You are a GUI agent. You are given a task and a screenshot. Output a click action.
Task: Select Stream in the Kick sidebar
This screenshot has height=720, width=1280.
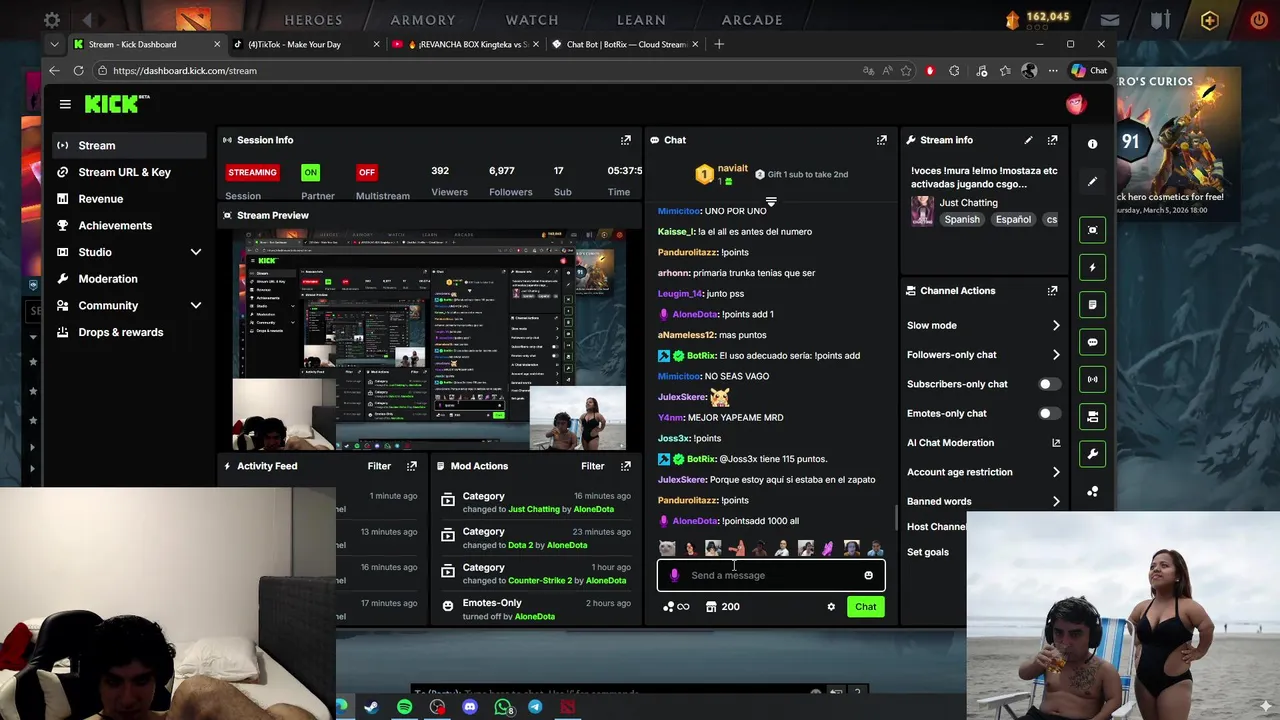pos(128,145)
